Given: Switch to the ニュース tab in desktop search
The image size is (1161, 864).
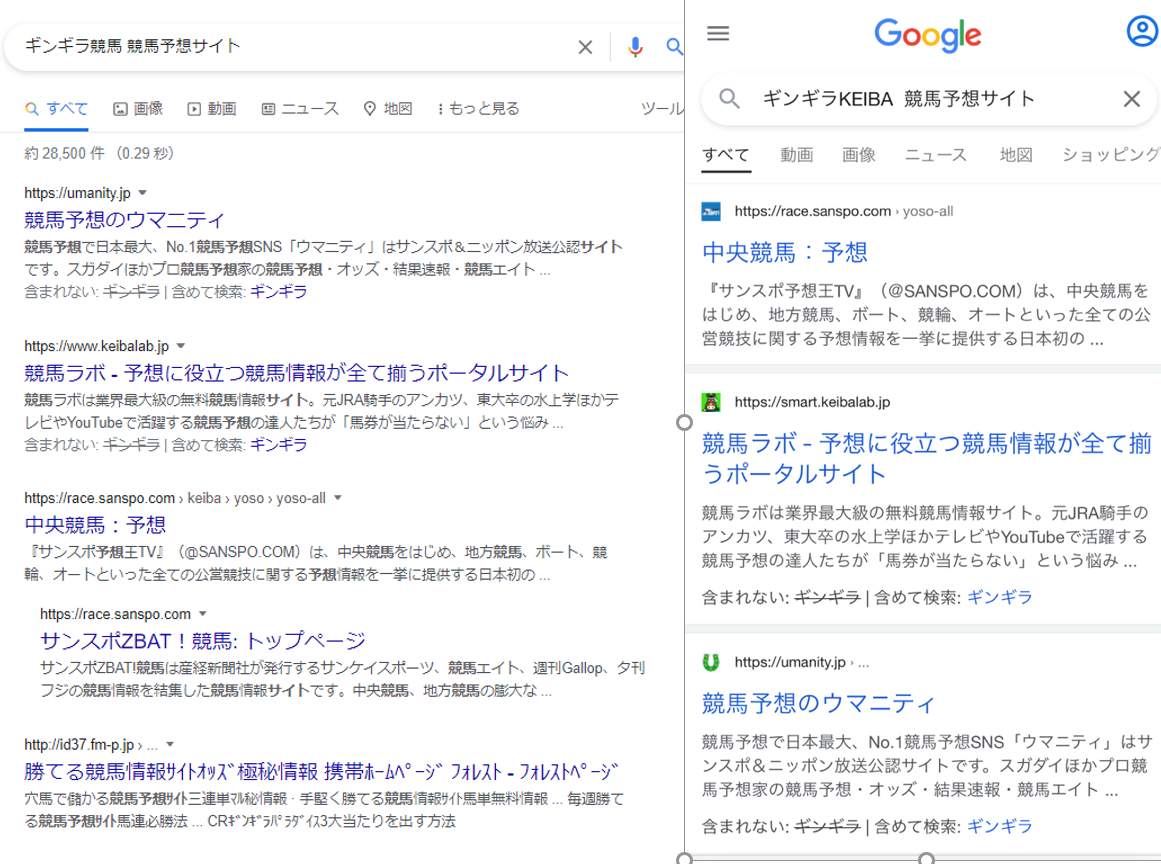Looking at the screenshot, I should (x=300, y=109).
